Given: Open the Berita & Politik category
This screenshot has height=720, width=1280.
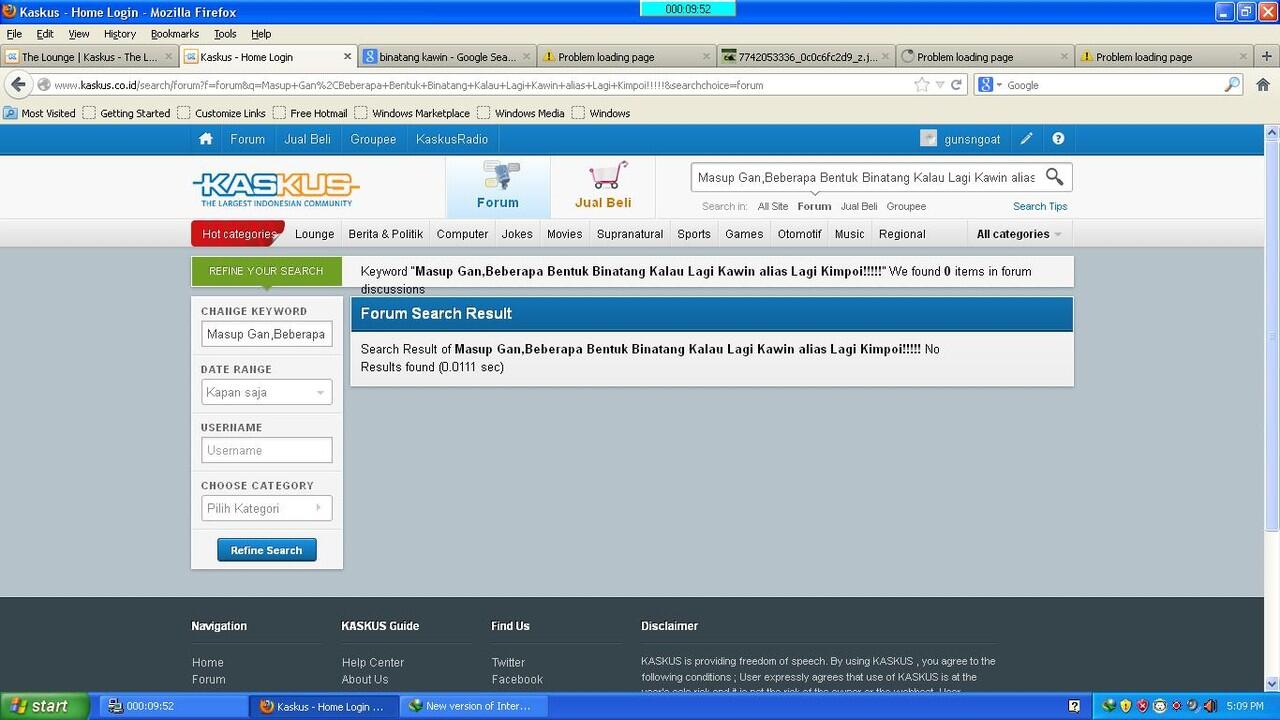Looking at the screenshot, I should coord(386,234).
